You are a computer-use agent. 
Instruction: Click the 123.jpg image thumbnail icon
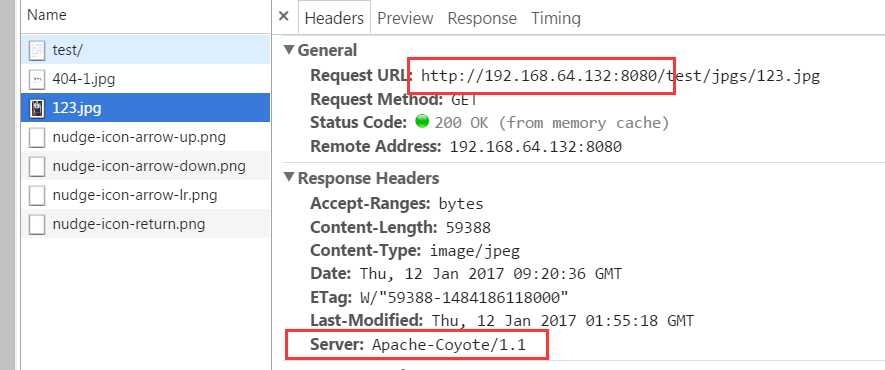(37, 108)
